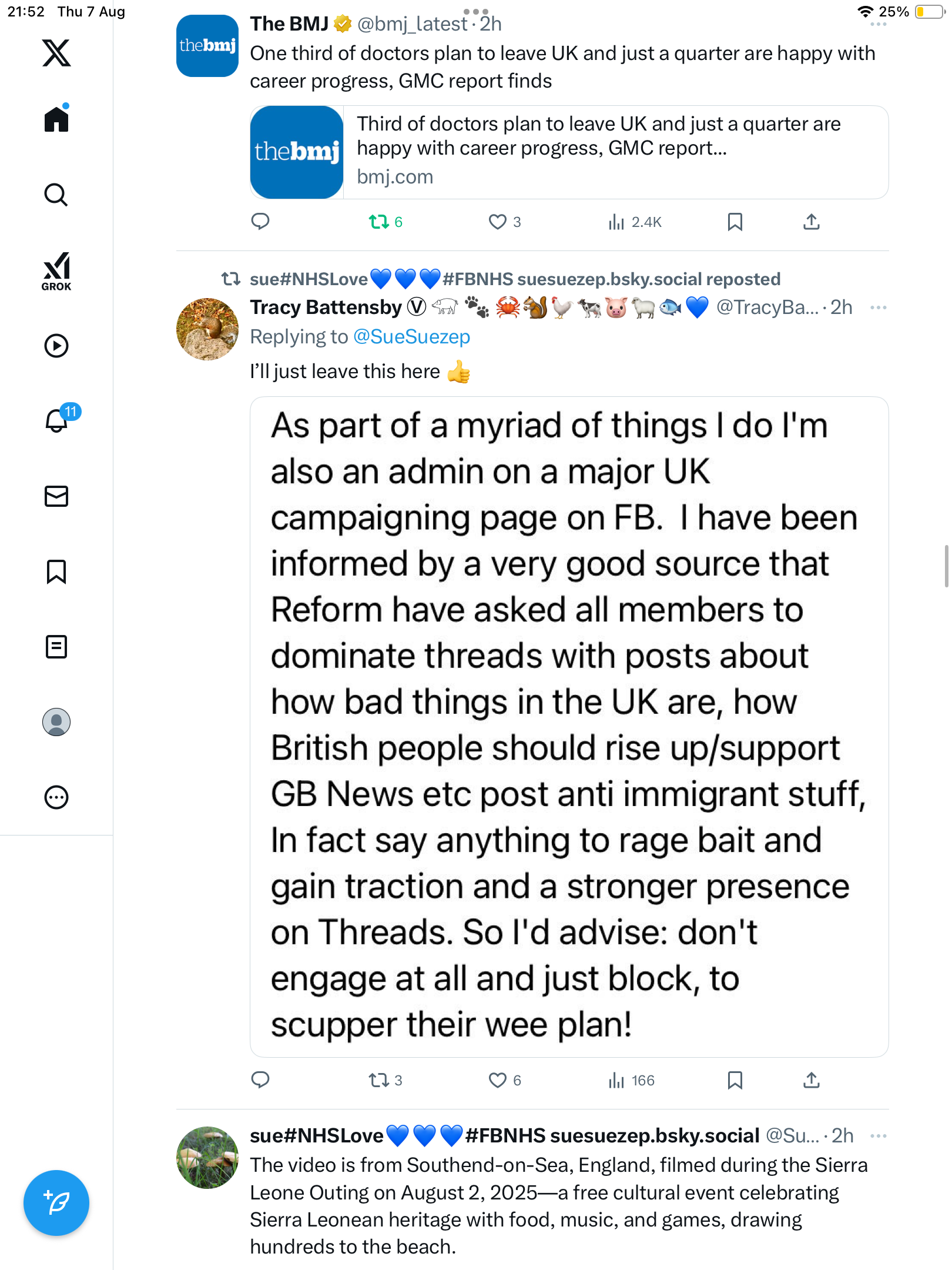952x1270 pixels.
Task: Expand the More circle menu in sidebar
Action: tap(56, 797)
